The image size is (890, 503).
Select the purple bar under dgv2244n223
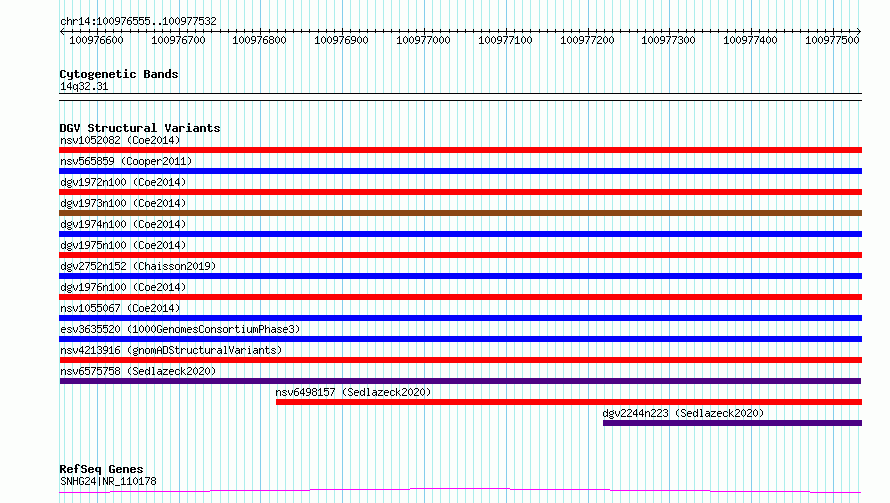732,423
